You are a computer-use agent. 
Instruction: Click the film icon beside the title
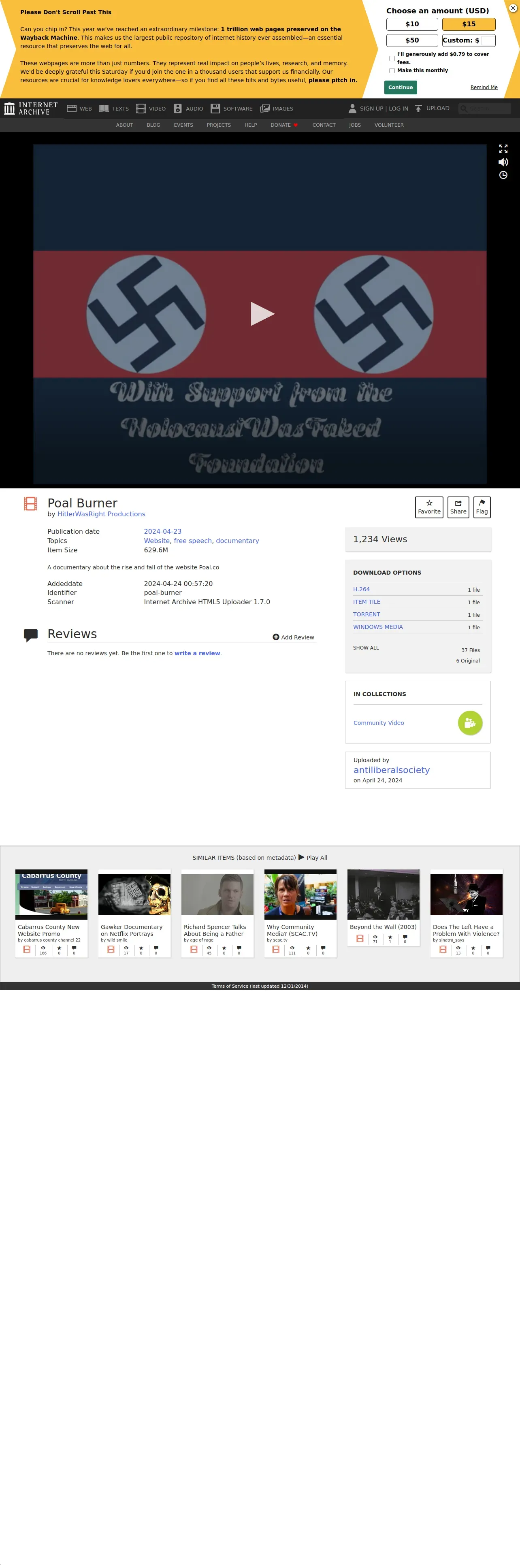30,503
